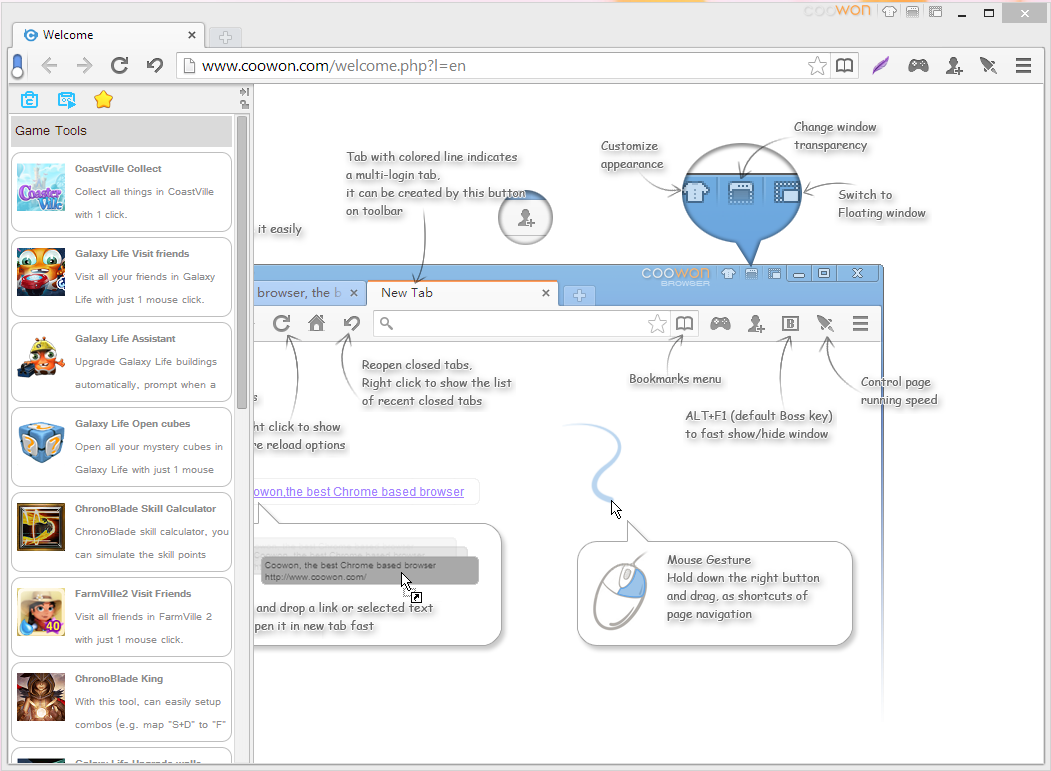
Task: Click the blue bag icon in sidebar
Action: [x=29, y=100]
